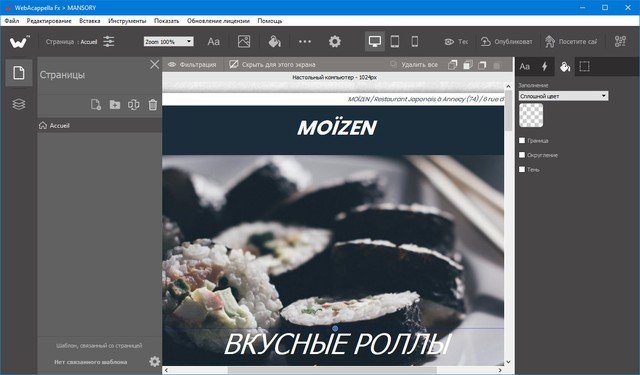This screenshot has height=375, width=640.
Task: Click the MOÏZEN Restaurant Japonais header text
Action: (426, 99)
